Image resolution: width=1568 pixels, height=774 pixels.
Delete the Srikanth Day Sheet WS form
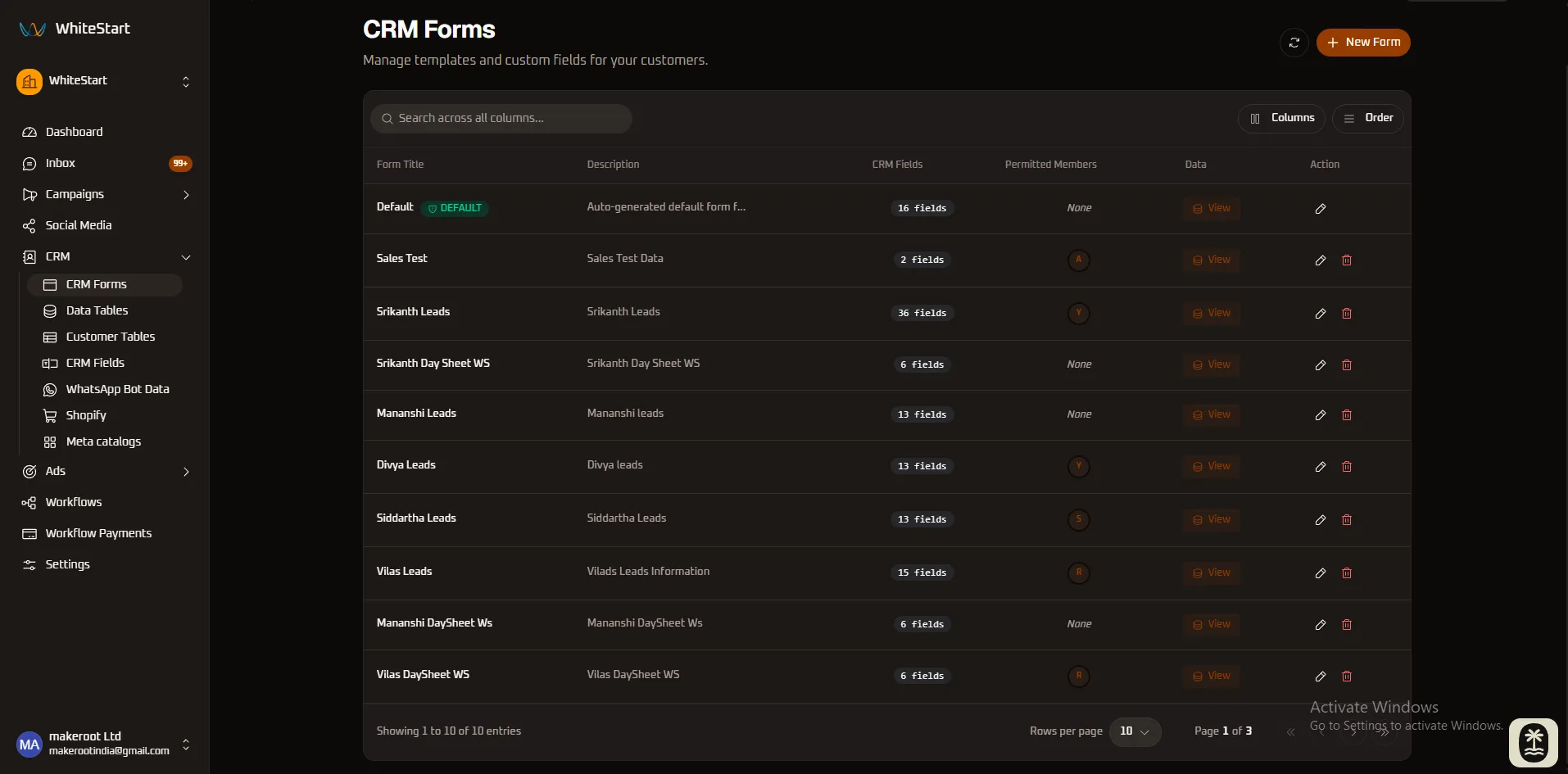(x=1347, y=365)
